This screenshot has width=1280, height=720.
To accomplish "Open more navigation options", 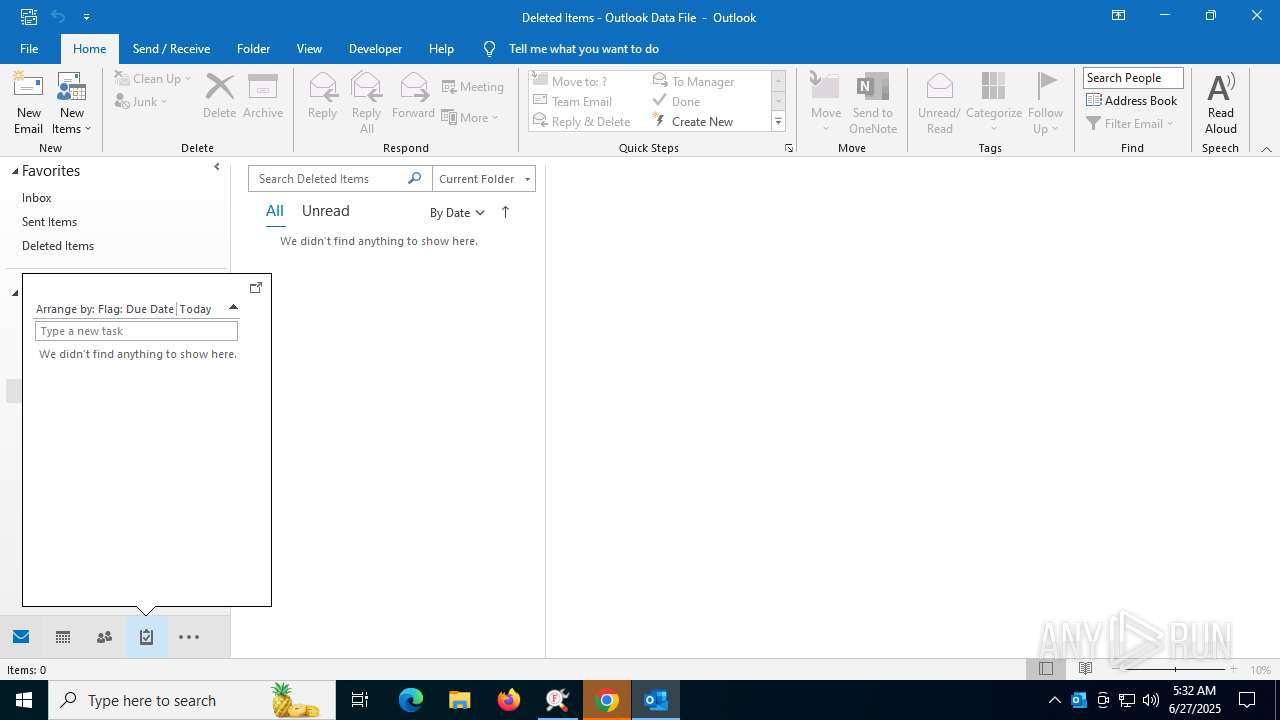I will tap(189, 637).
